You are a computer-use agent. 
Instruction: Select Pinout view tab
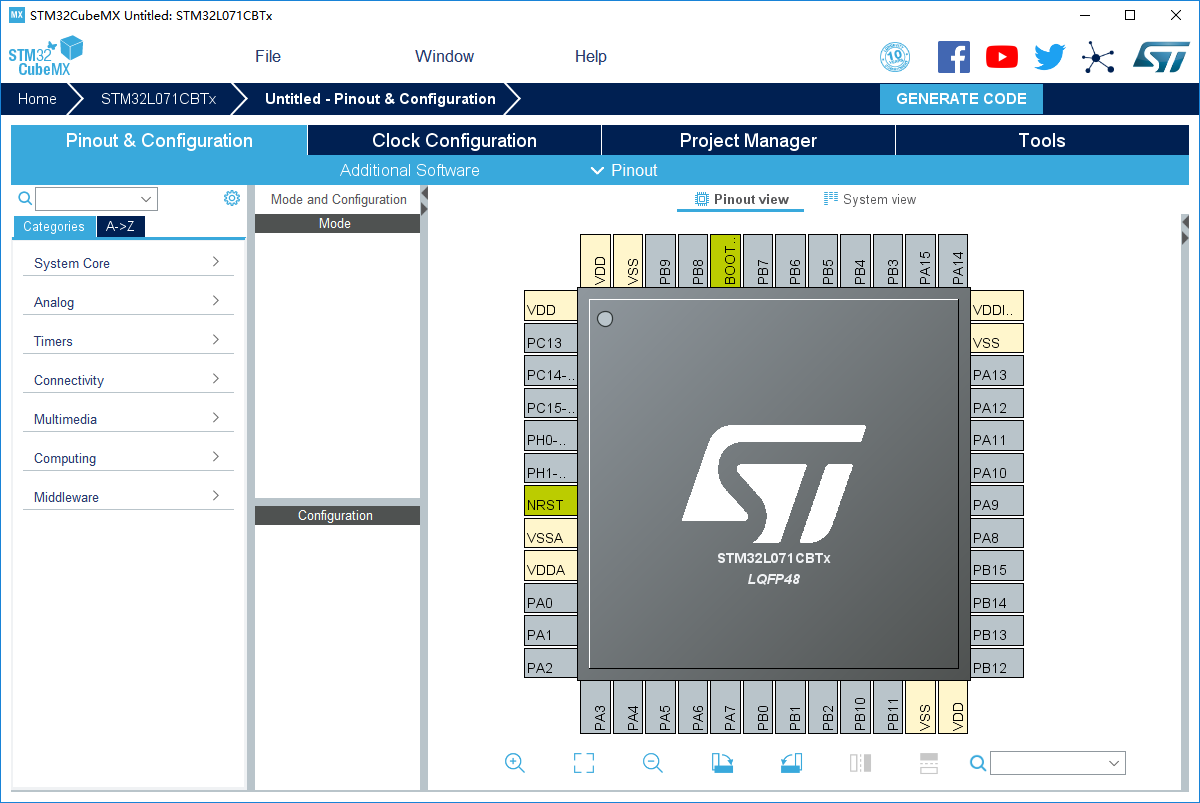741,199
